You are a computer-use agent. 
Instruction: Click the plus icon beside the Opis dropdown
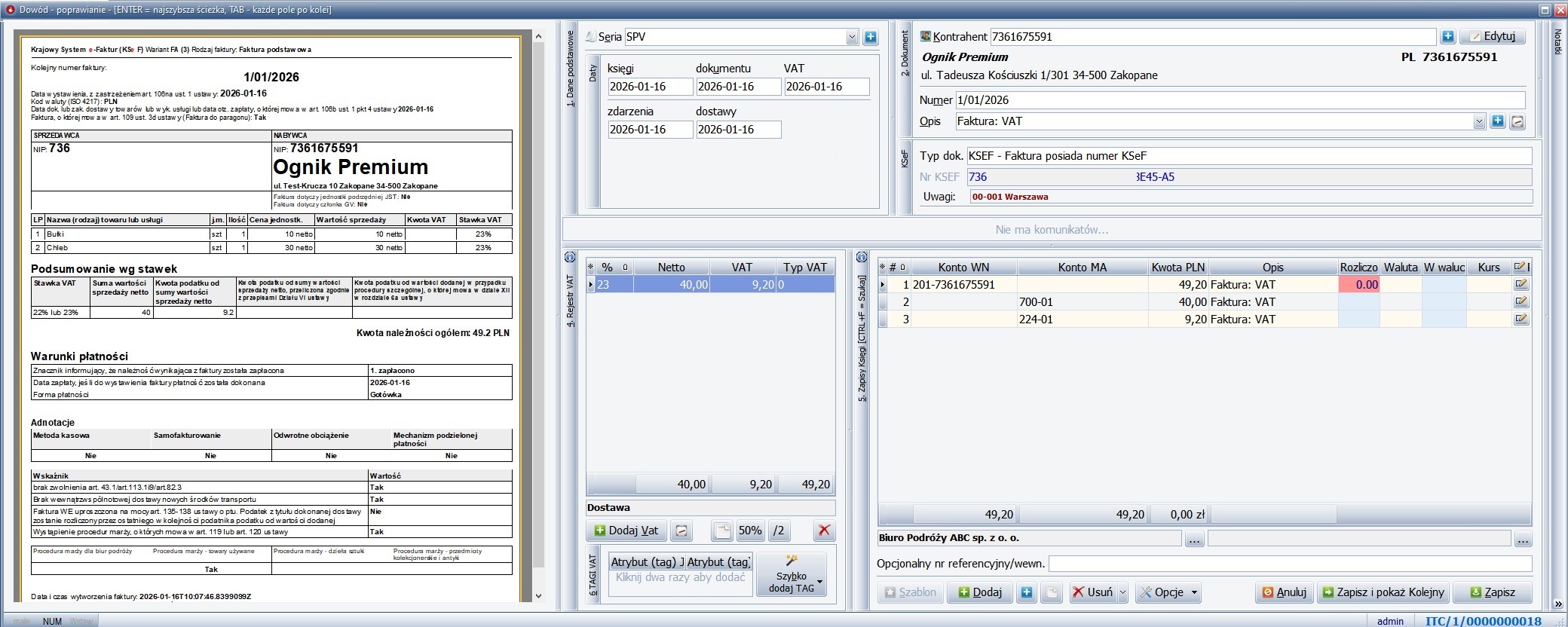(x=1497, y=121)
